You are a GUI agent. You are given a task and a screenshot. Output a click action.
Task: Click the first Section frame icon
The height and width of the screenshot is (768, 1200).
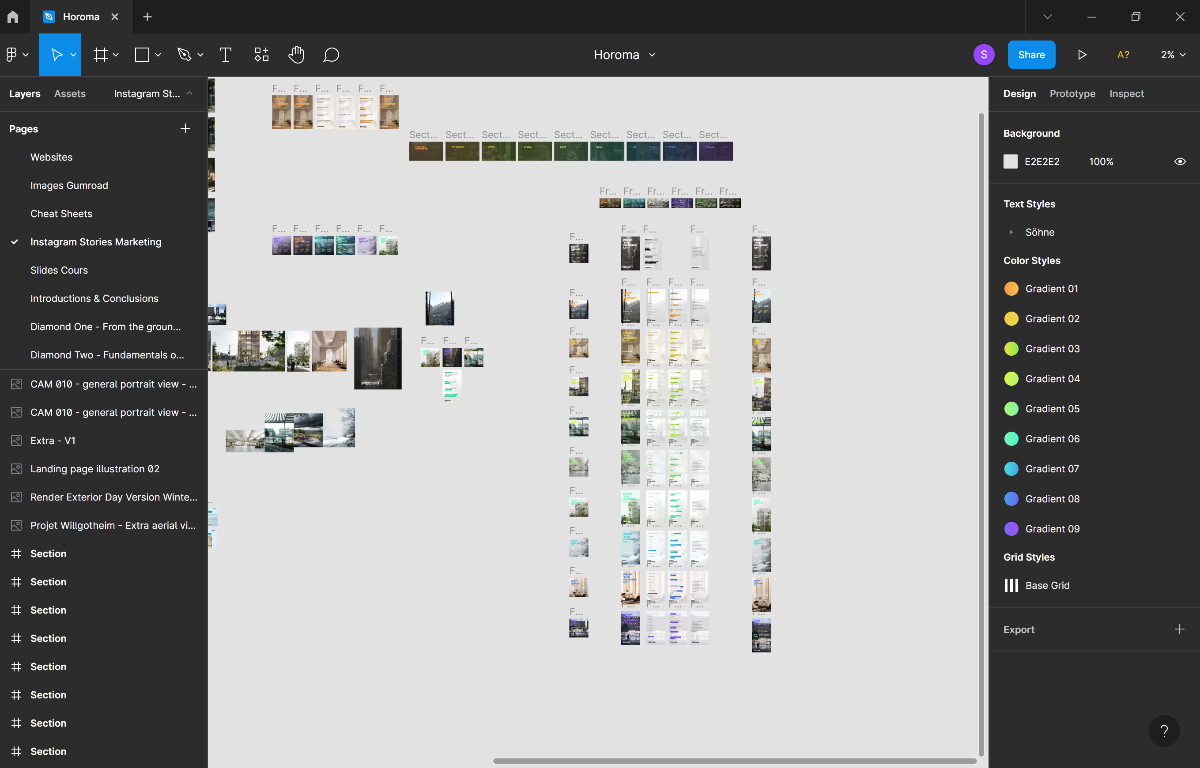click(16, 553)
